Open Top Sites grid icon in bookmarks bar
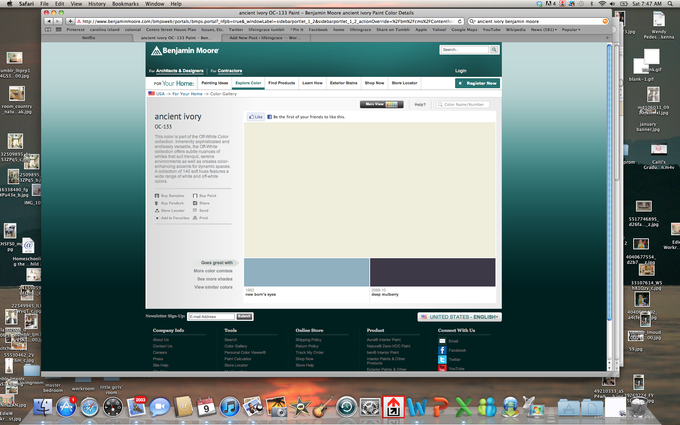Image resolution: width=680 pixels, height=425 pixels. 59,29
